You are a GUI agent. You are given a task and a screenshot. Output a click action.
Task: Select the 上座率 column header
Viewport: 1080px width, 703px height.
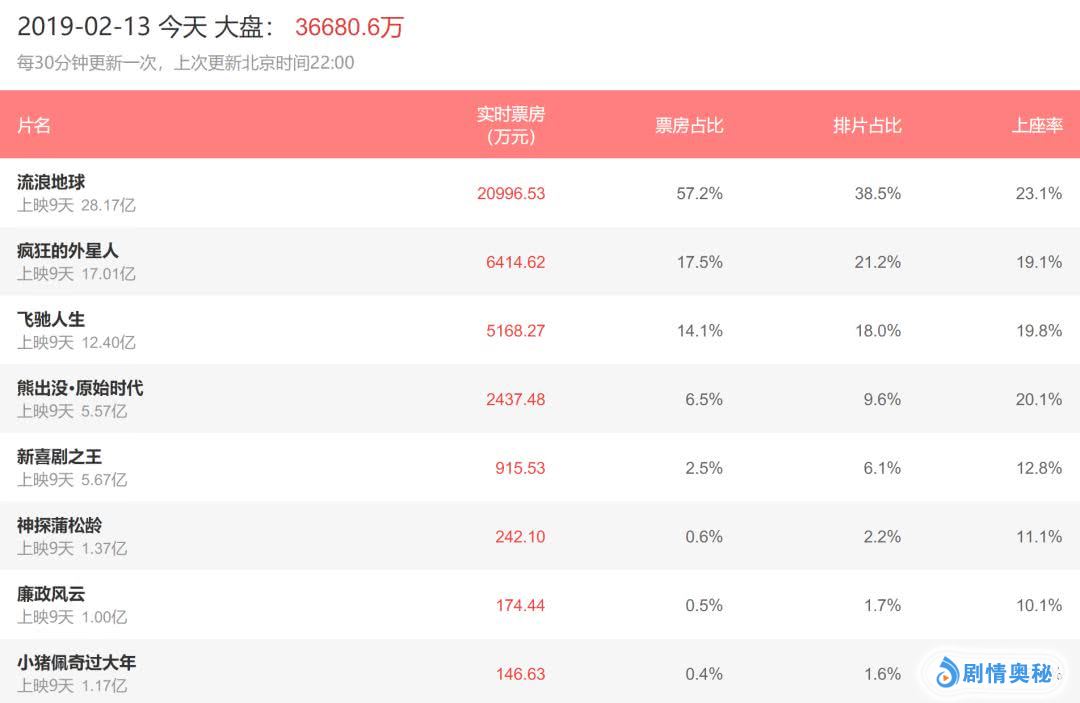1037,125
